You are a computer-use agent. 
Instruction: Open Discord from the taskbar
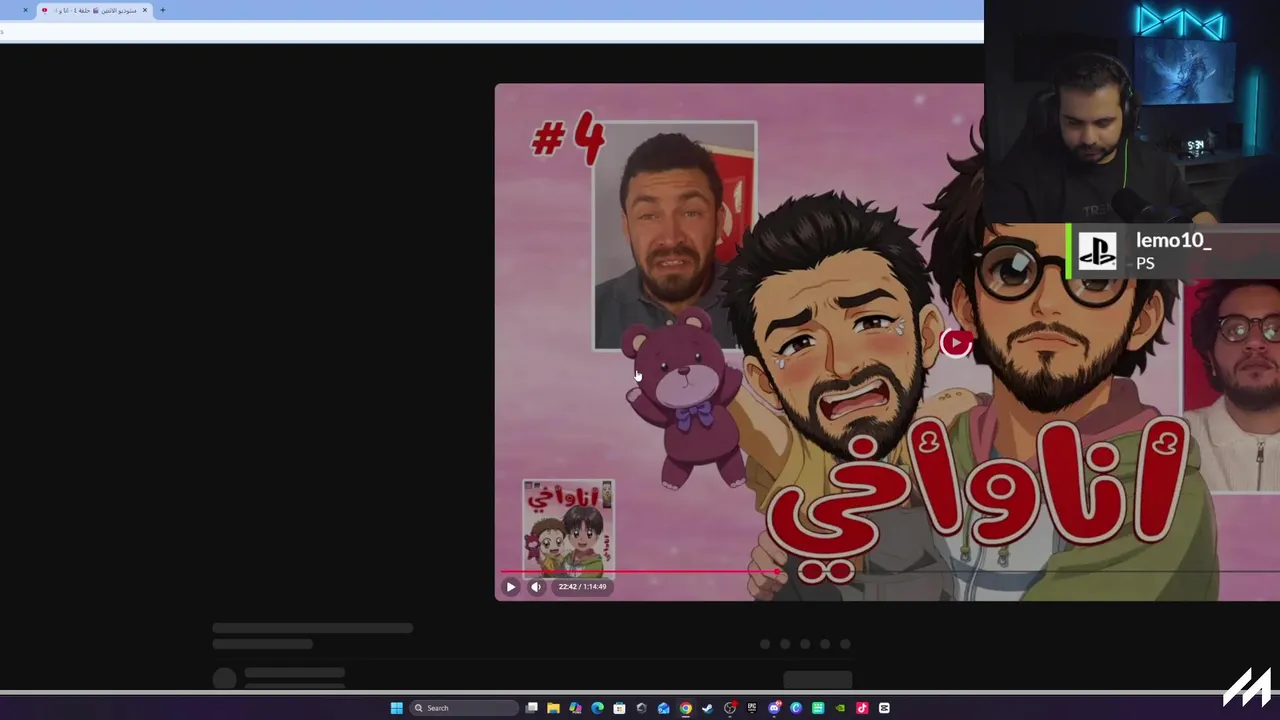pyautogui.click(x=773, y=708)
